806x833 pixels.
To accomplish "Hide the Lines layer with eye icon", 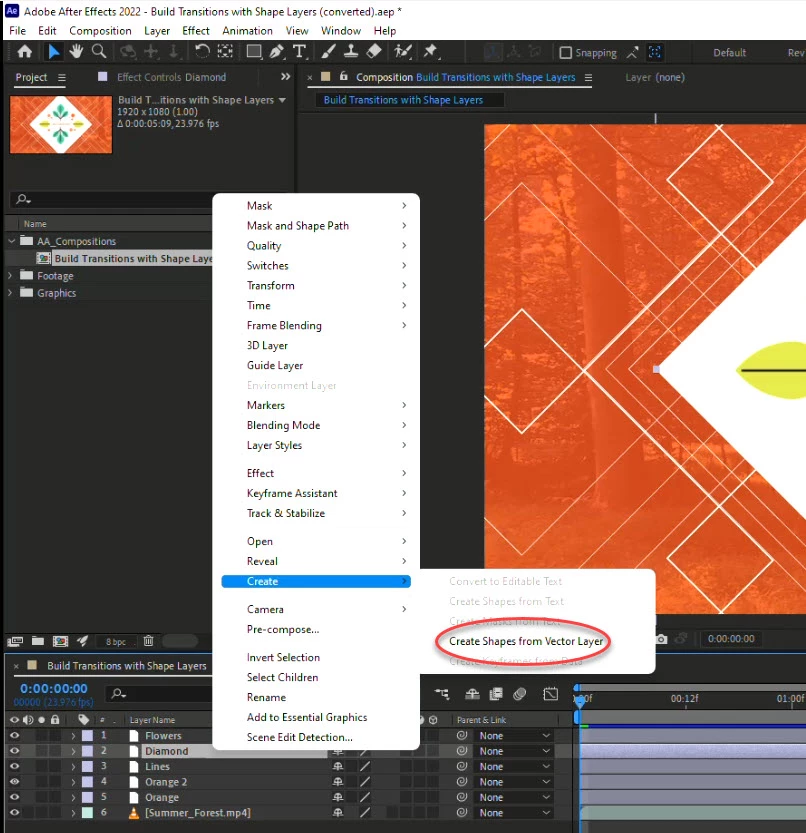I will point(14,767).
